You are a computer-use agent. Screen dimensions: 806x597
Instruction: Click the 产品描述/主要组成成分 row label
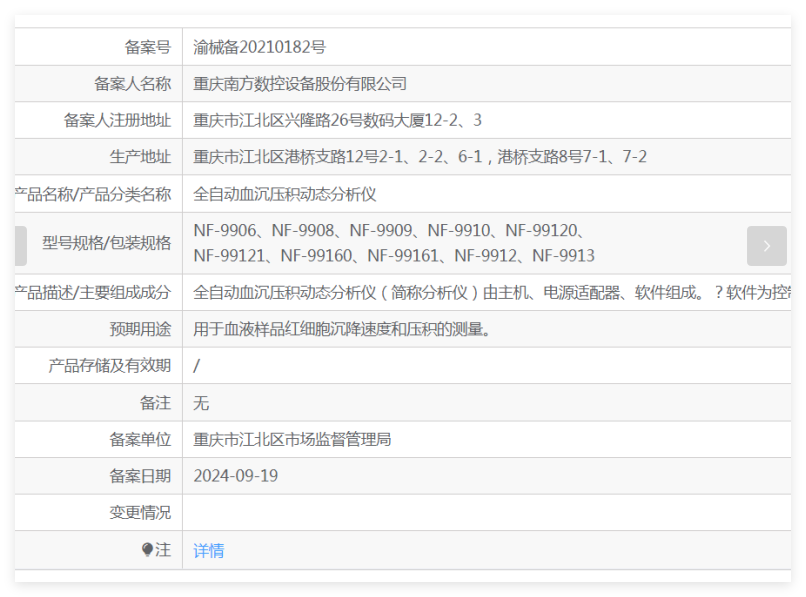(x=93, y=293)
